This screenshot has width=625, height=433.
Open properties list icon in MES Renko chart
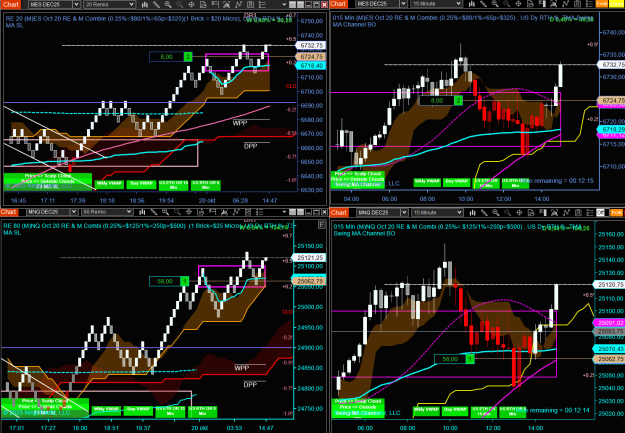coord(262,4)
